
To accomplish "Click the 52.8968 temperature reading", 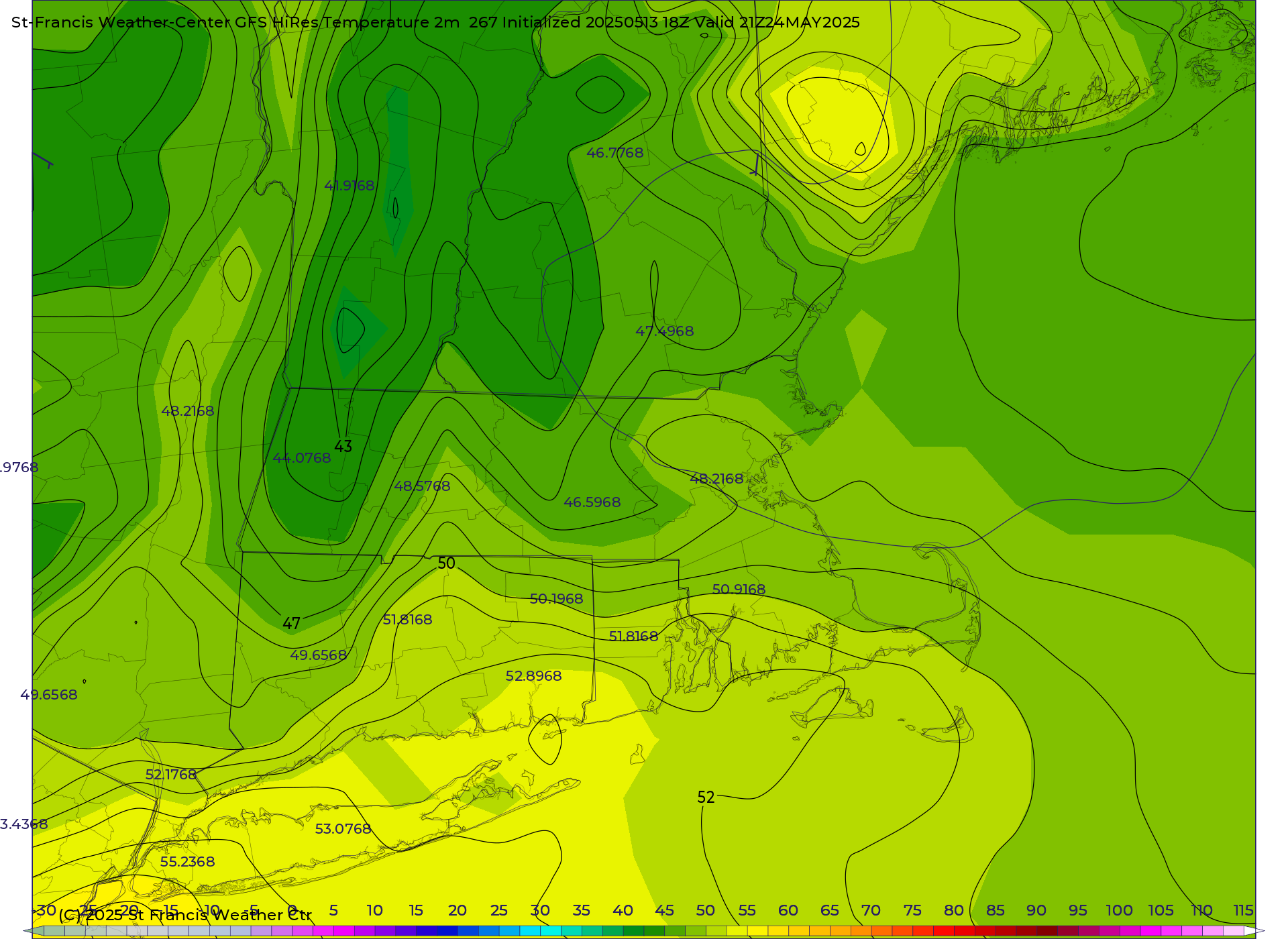I will (x=533, y=676).
